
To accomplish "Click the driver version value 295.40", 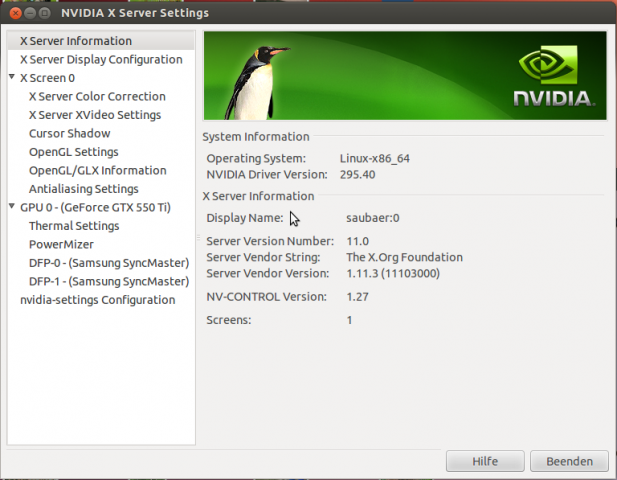I will pyautogui.click(x=357, y=175).
